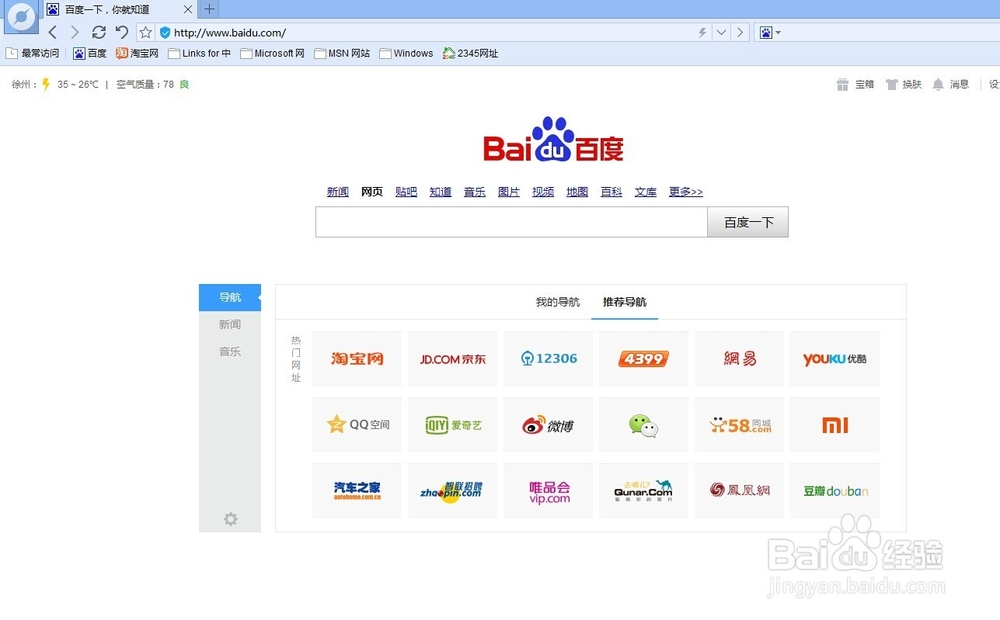Open the address bar history dropdown

point(721,33)
